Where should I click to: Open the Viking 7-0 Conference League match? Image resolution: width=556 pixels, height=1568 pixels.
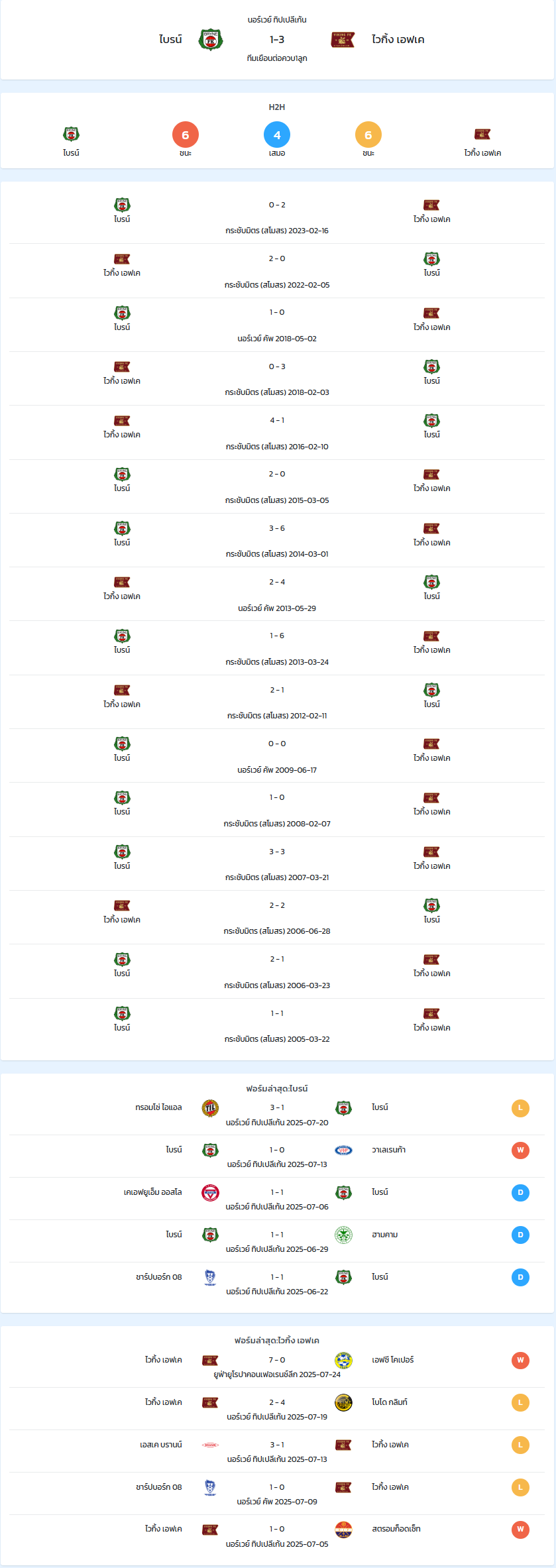coord(277,1367)
